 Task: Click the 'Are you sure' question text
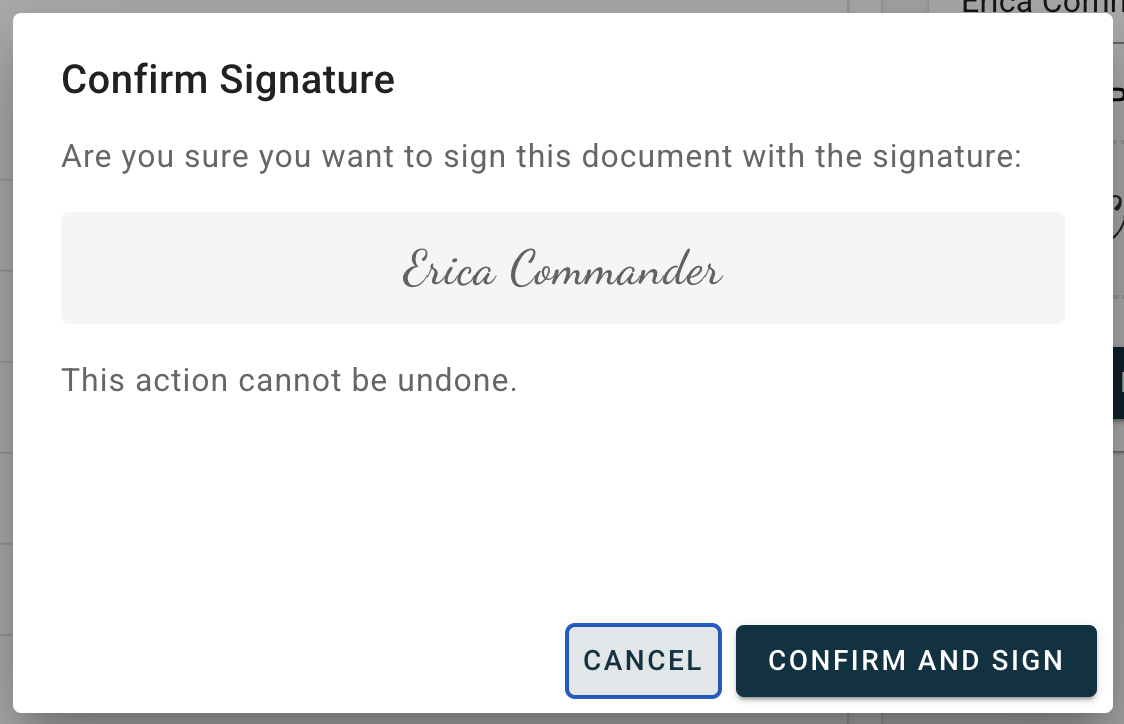(x=541, y=157)
